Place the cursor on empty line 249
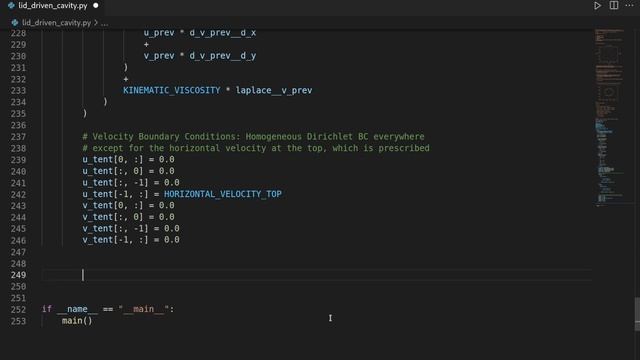640x360 pixels. coord(316,275)
